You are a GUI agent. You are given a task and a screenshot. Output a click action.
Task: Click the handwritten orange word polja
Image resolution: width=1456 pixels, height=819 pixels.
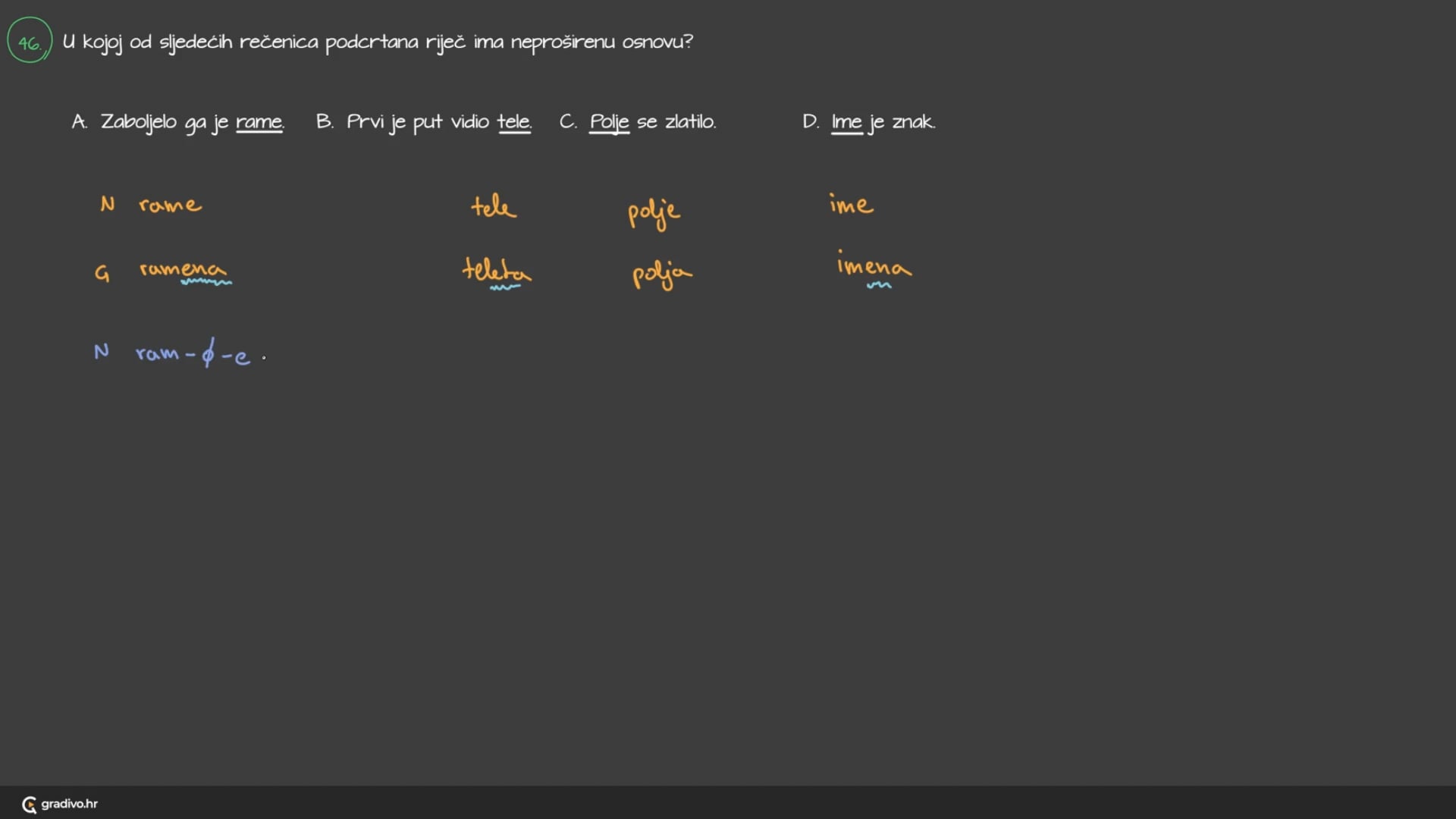pos(662,275)
